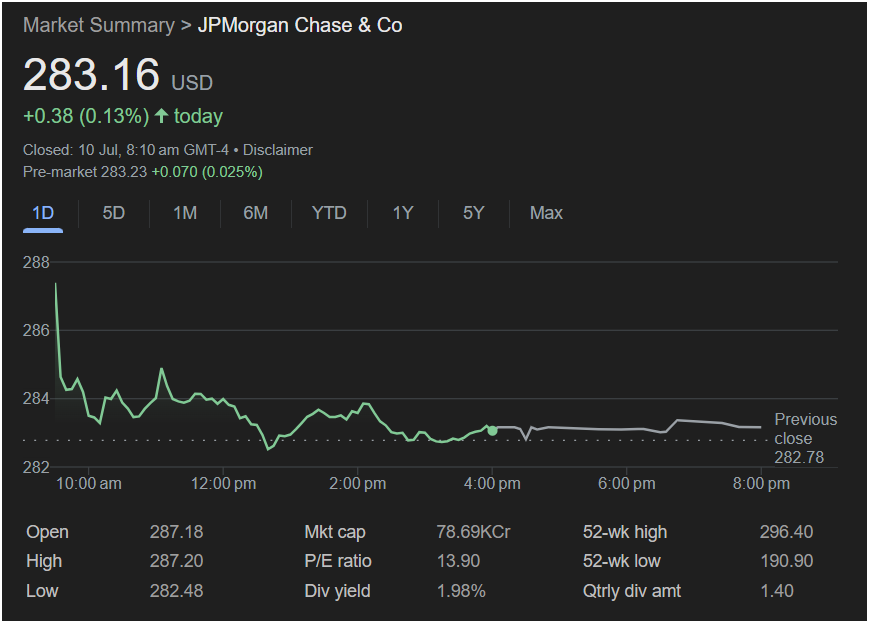Select the 5Y time range
The width and height of the screenshot is (869, 623).
point(474,213)
